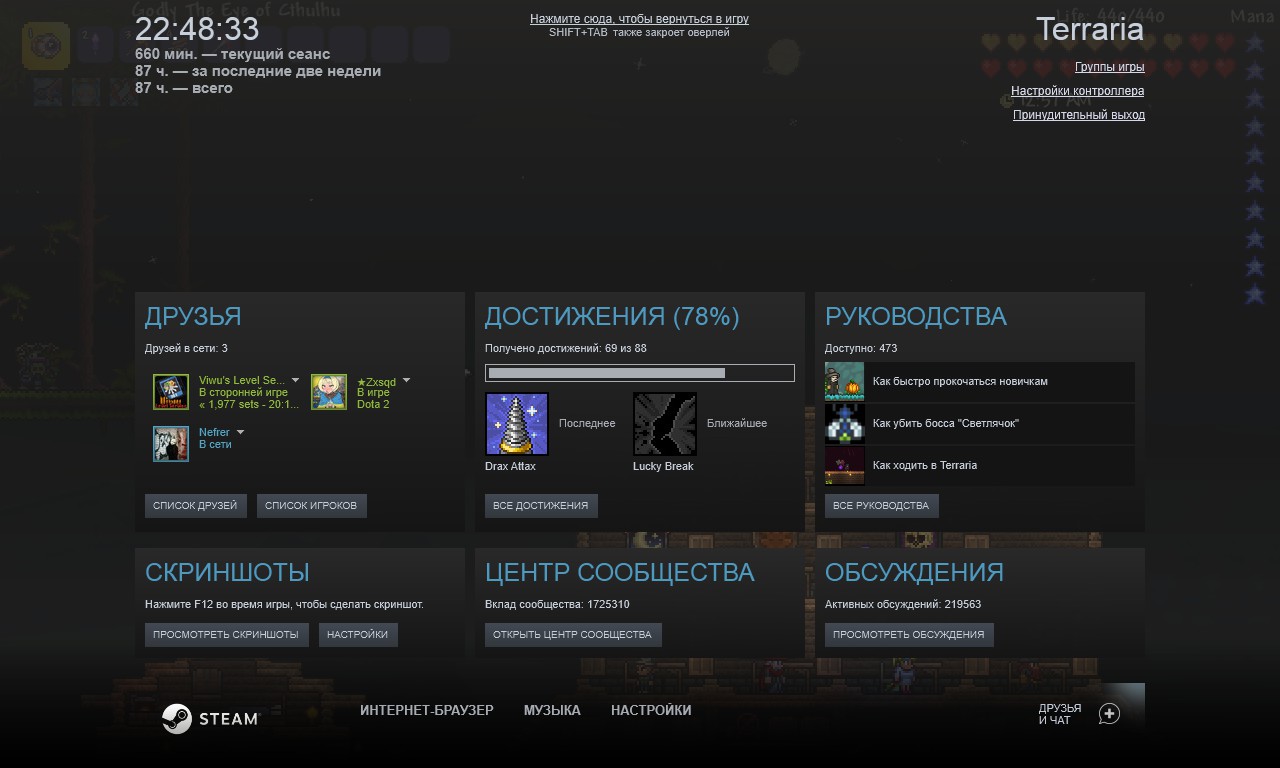1280x768 pixels.
Task: Open guide title 'Как ходить в Terraria'
Action: pos(925,465)
